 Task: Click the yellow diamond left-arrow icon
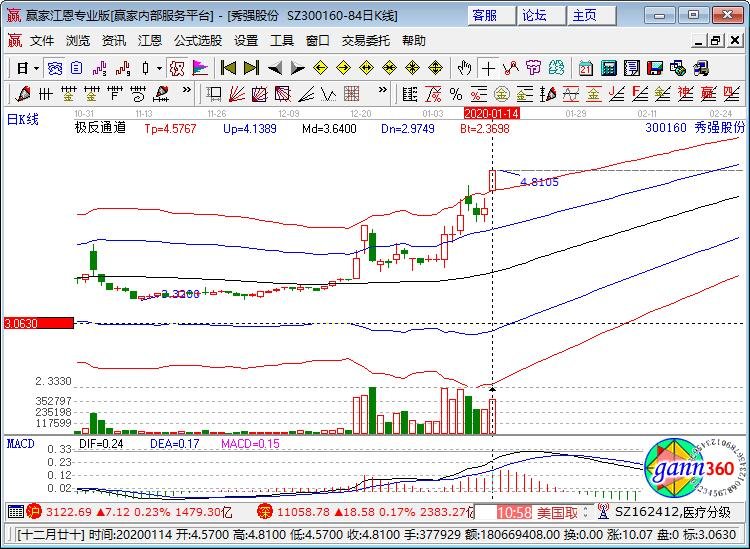point(320,68)
